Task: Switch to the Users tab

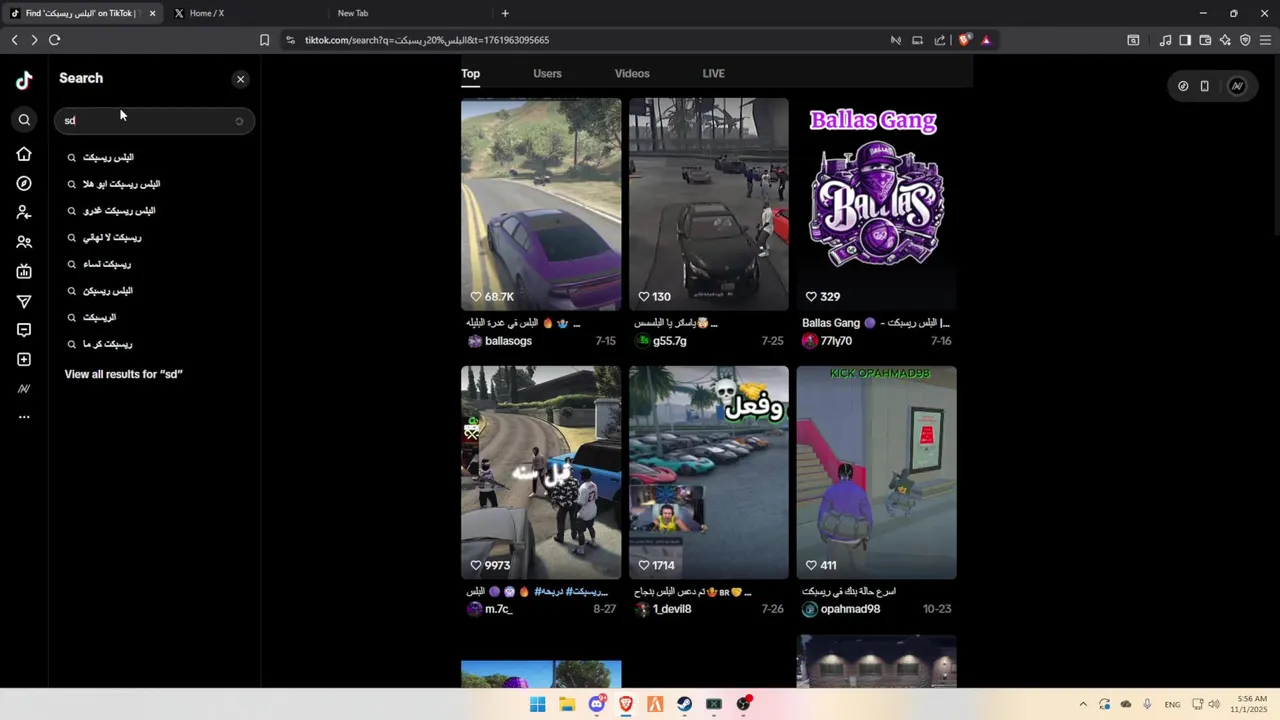Action: (547, 74)
